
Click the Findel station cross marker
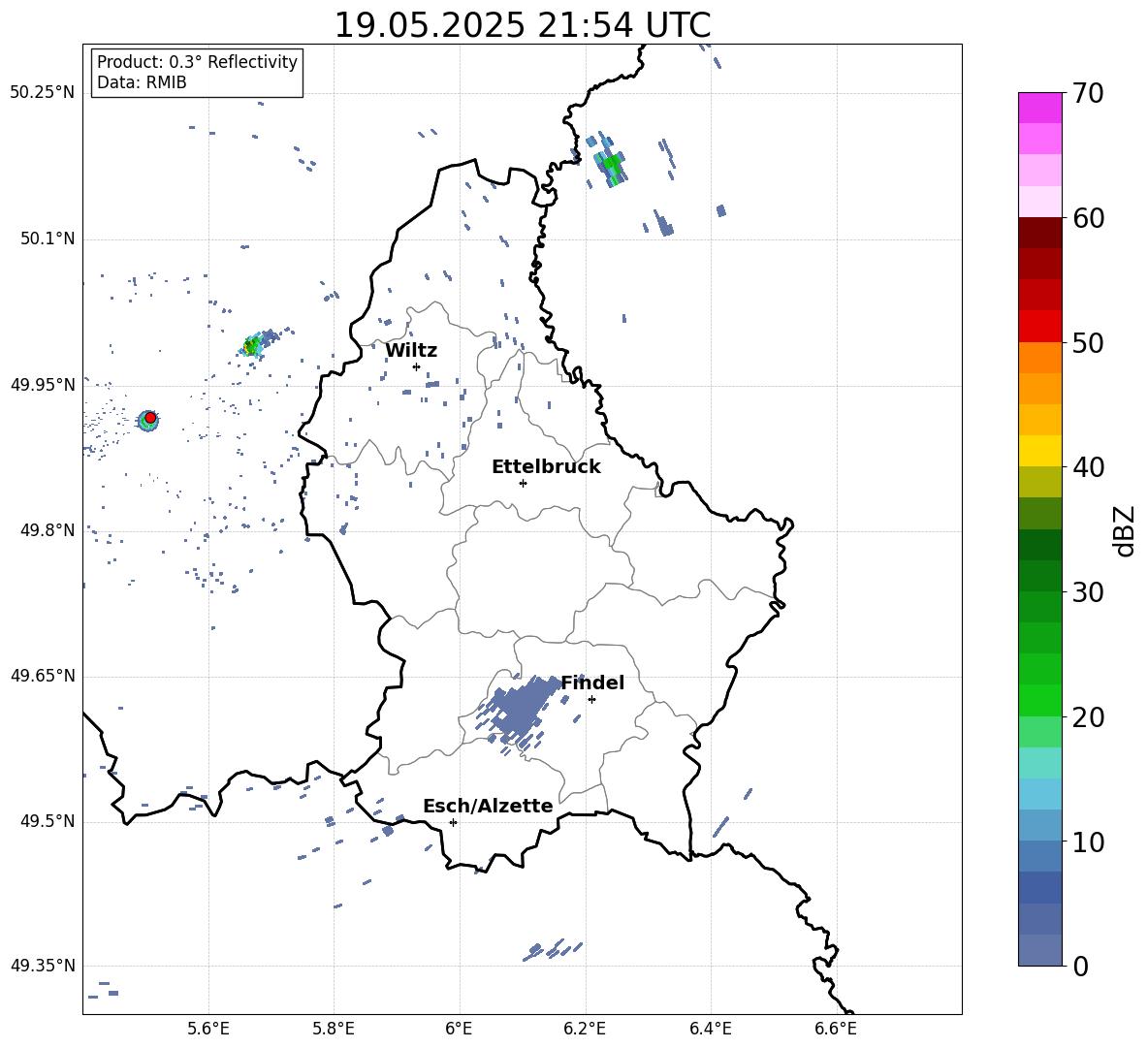click(x=591, y=700)
